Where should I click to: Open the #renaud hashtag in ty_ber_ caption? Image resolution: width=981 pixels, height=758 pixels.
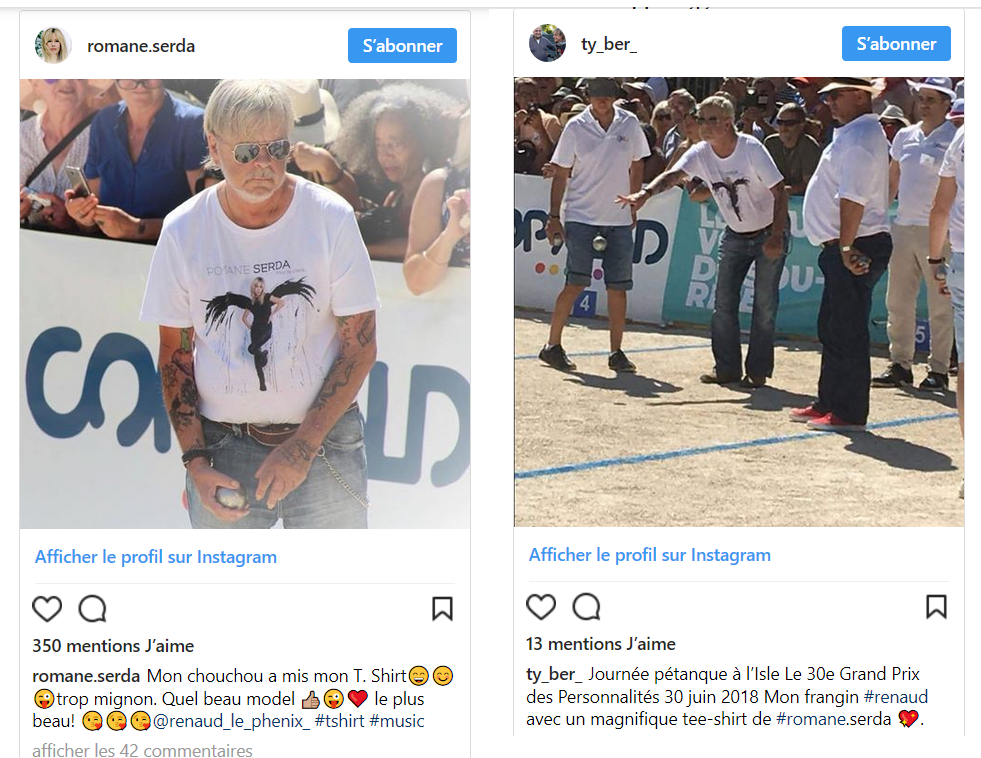click(x=896, y=697)
